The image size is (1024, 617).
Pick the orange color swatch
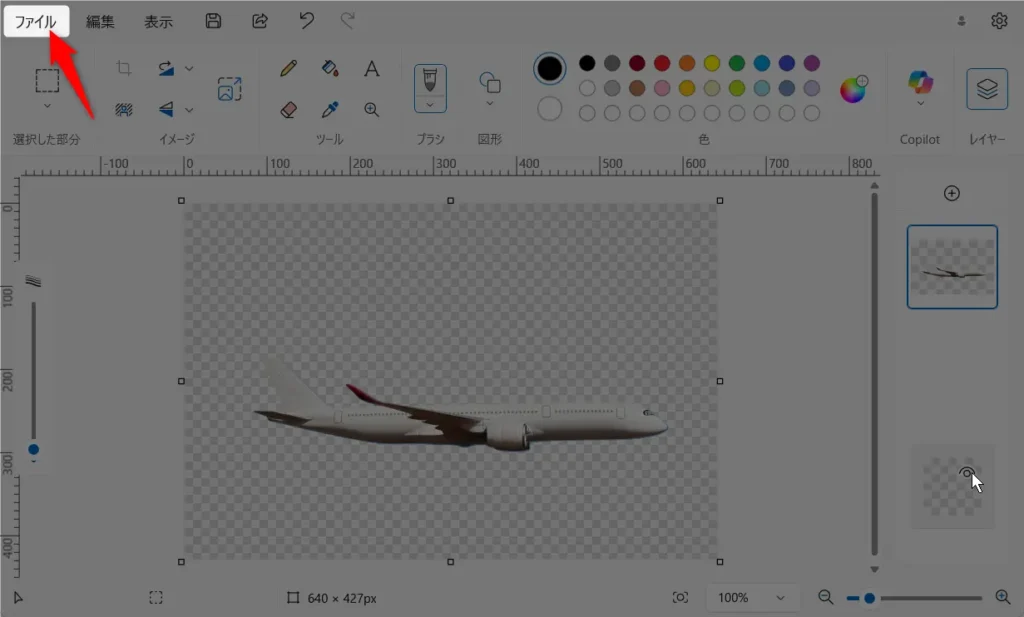point(686,63)
